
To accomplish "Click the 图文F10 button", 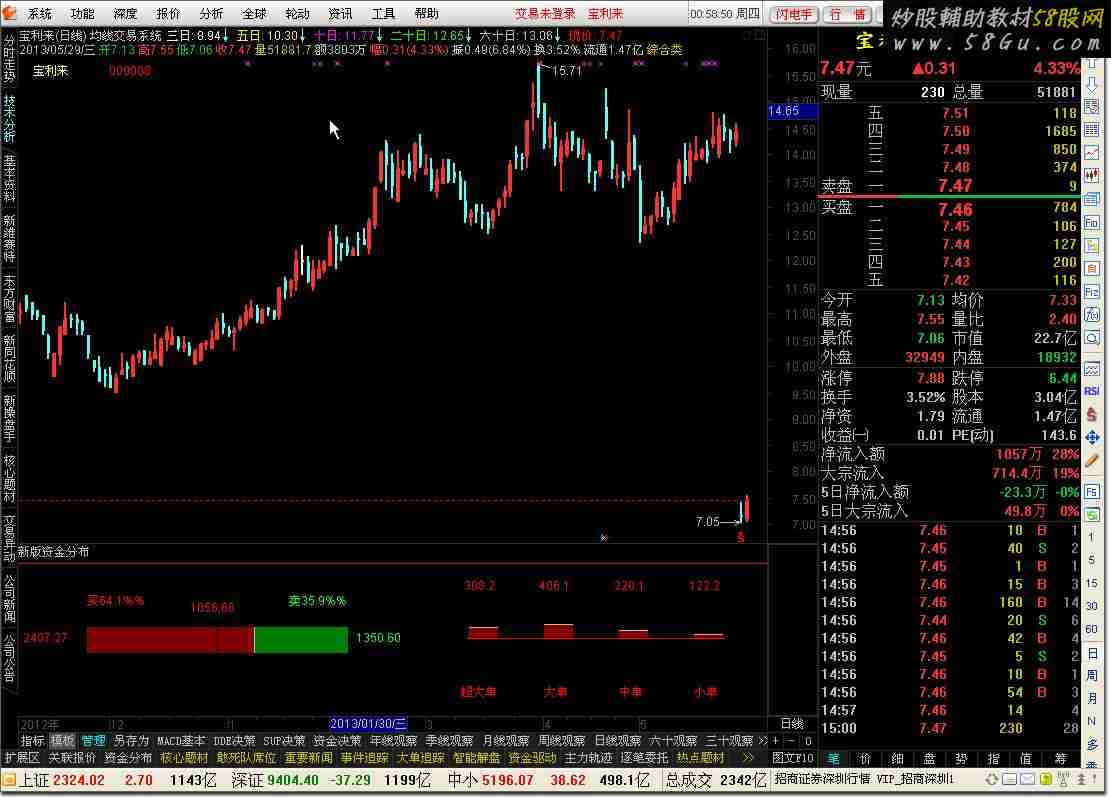I will tap(793, 758).
